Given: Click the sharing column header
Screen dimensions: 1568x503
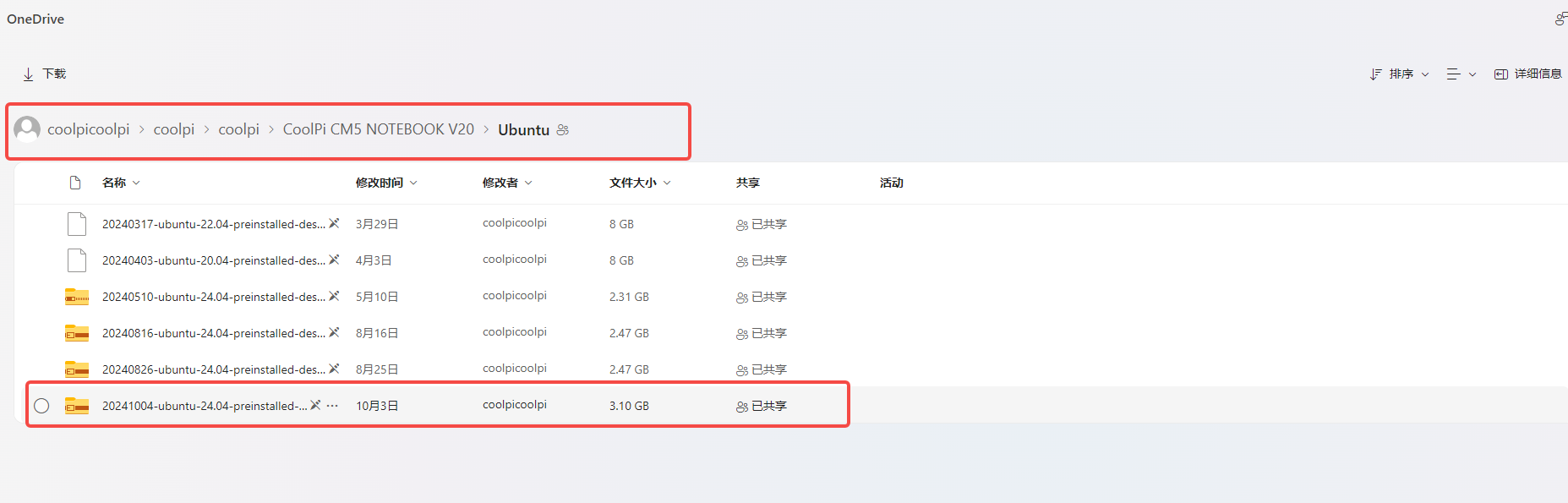Looking at the screenshot, I should tap(747, 183).
